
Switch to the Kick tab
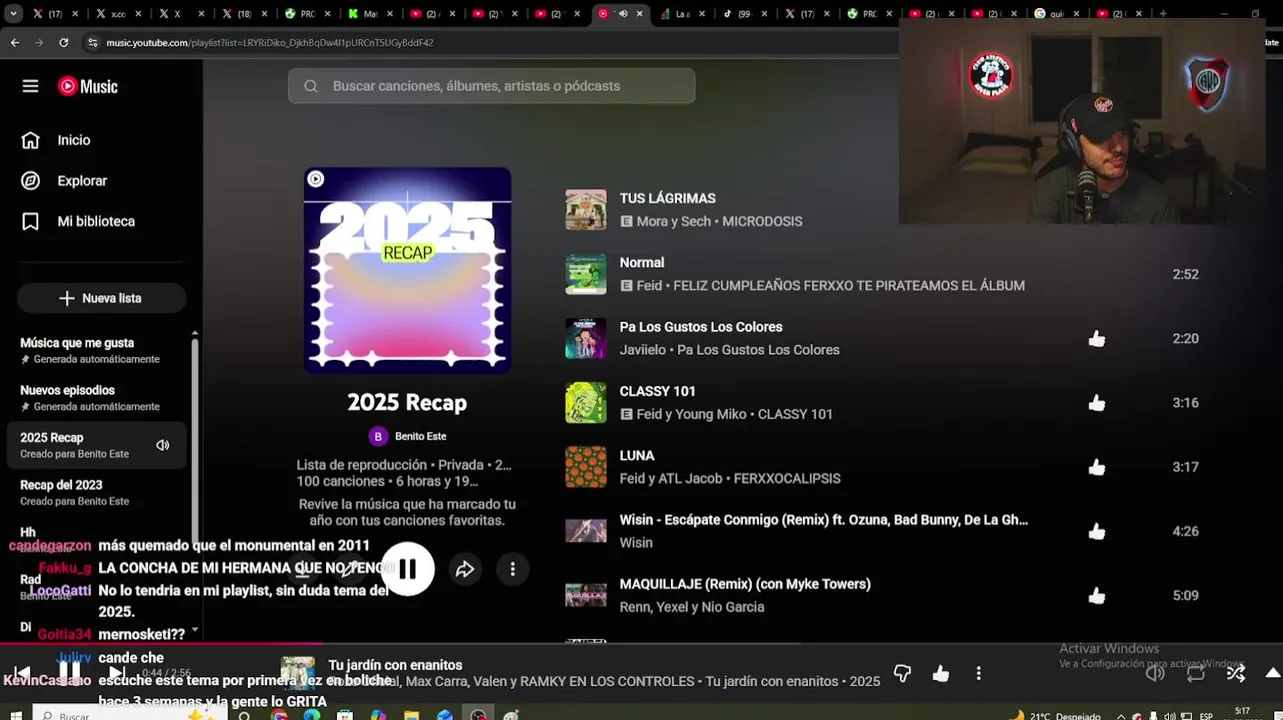[369, 14]
